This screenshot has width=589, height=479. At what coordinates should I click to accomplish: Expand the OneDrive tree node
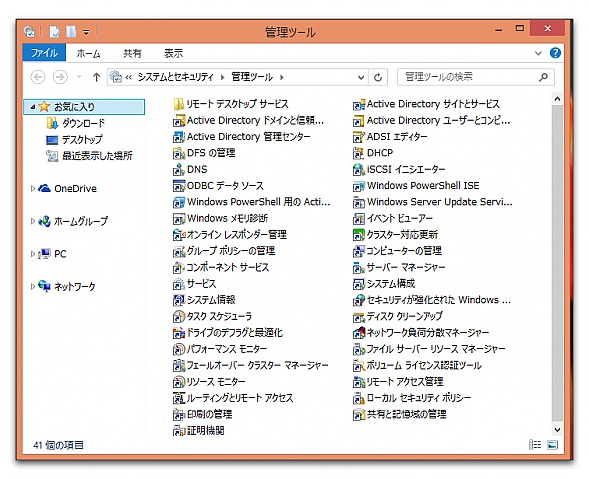[33, 189]
